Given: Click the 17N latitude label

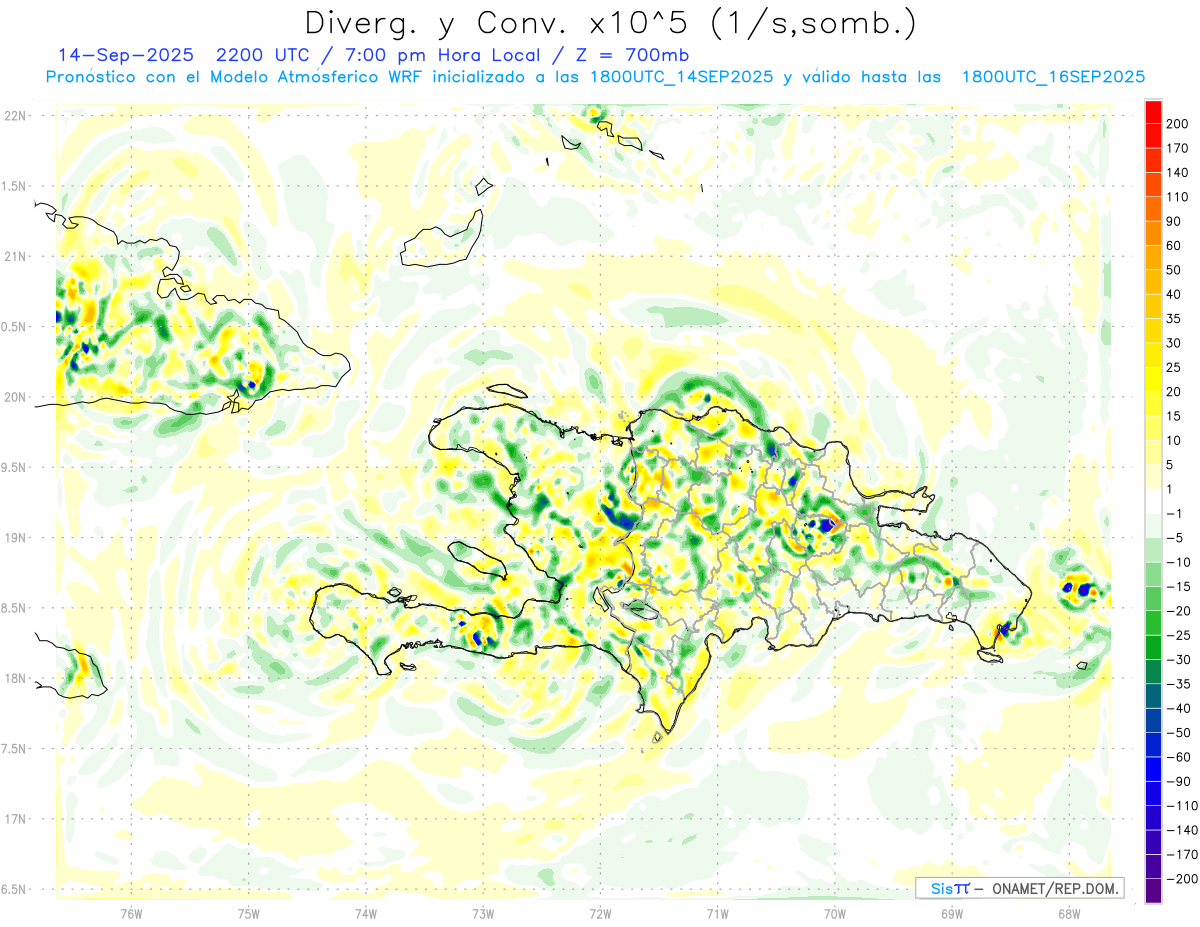Looking at the screenshot, I should click(15, 819).
